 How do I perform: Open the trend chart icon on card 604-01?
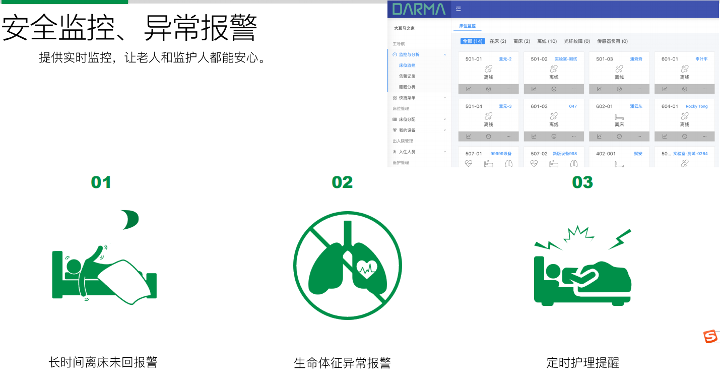(664, 137)
